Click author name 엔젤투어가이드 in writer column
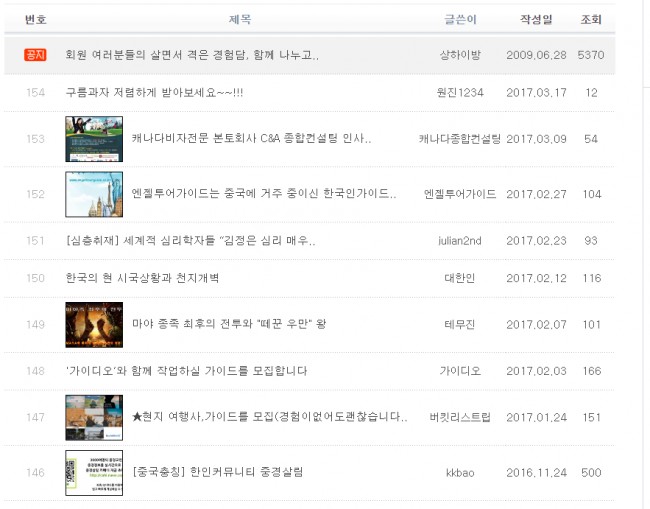This screenshot has width=650, height=509. (460, 194)
